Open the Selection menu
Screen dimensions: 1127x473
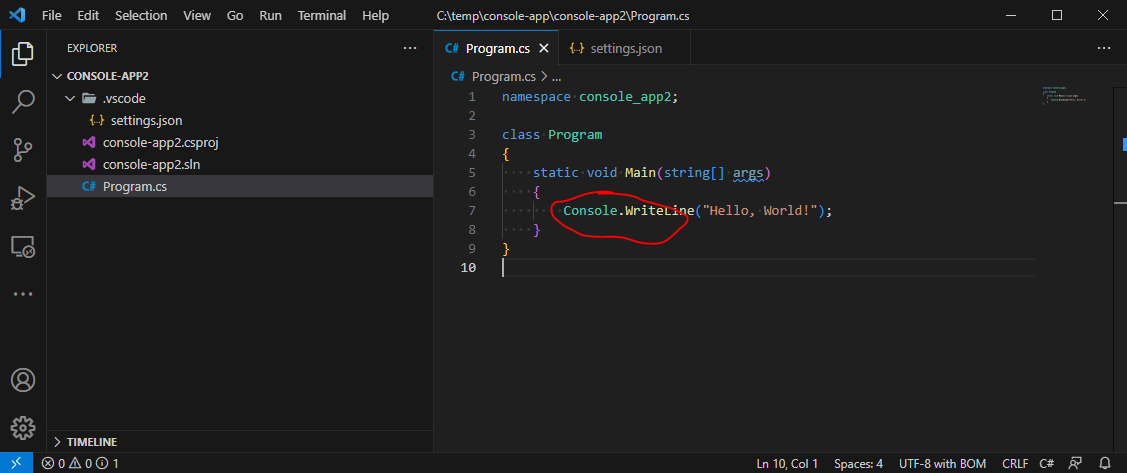point(140,15)
